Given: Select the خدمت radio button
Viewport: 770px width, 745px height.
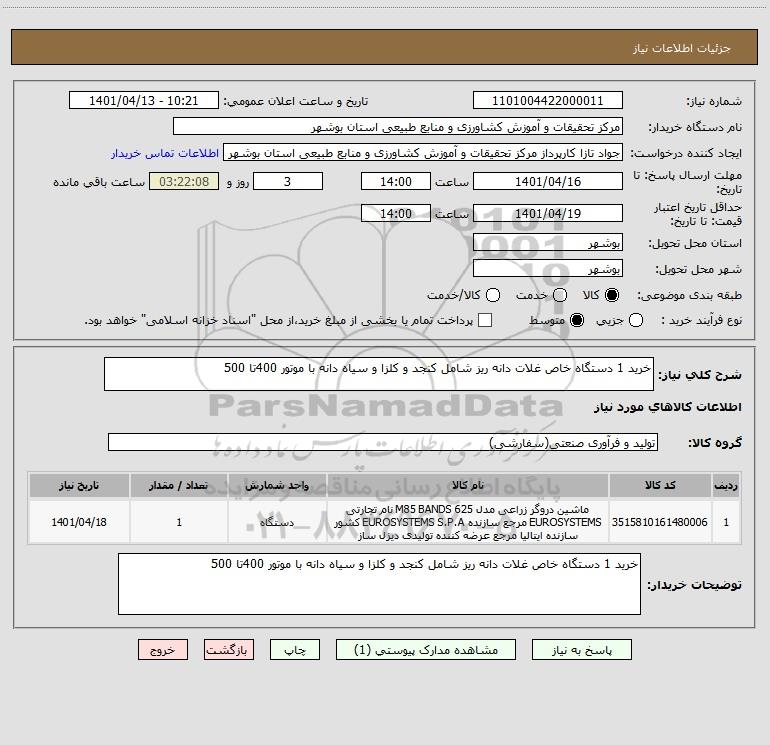Looking at the screenshot, I should pos(560,295).
